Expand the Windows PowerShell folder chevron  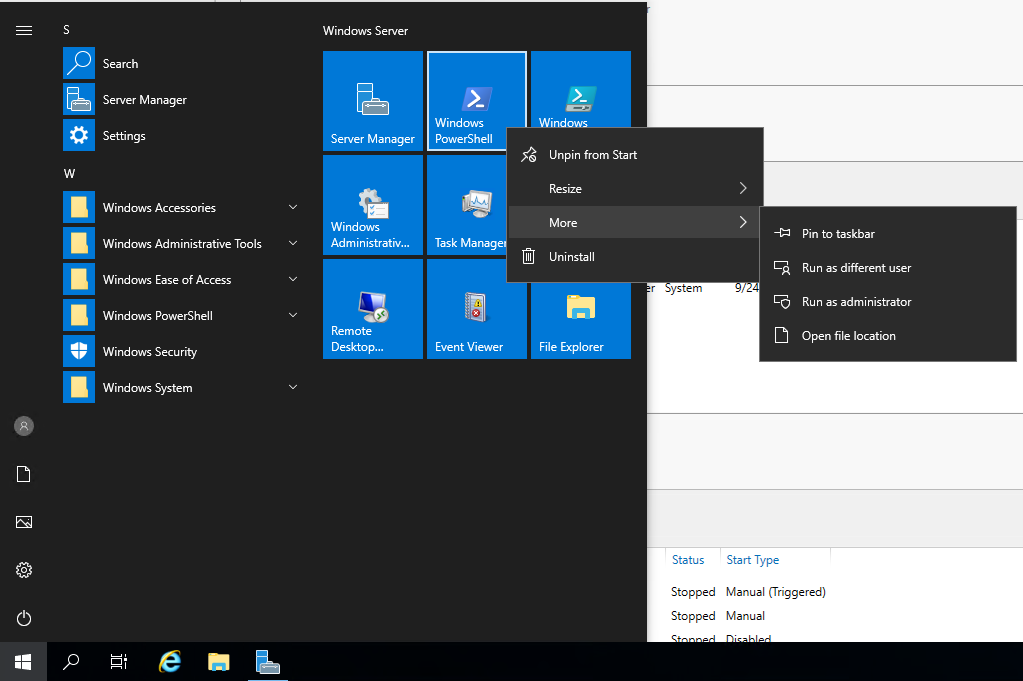click(x=293, y=315)
